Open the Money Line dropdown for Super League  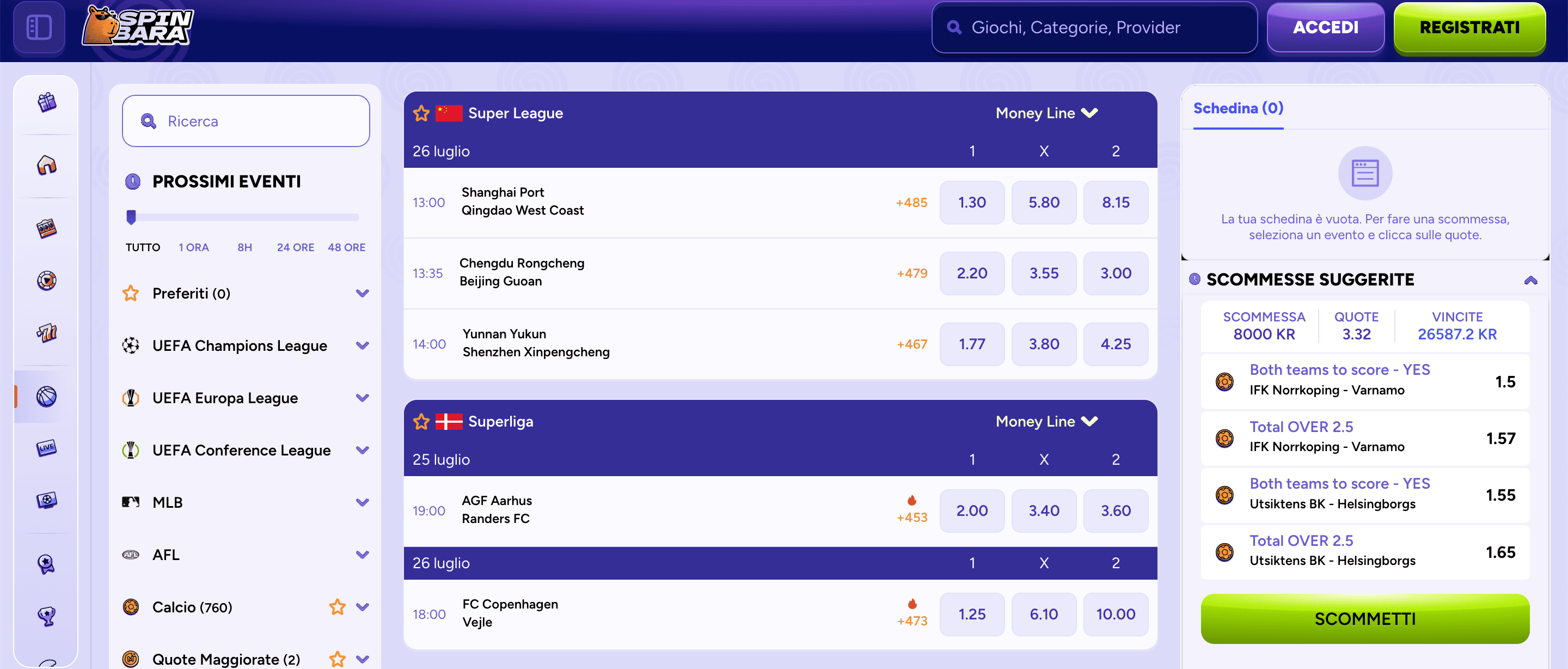[x=1046, y=113]
